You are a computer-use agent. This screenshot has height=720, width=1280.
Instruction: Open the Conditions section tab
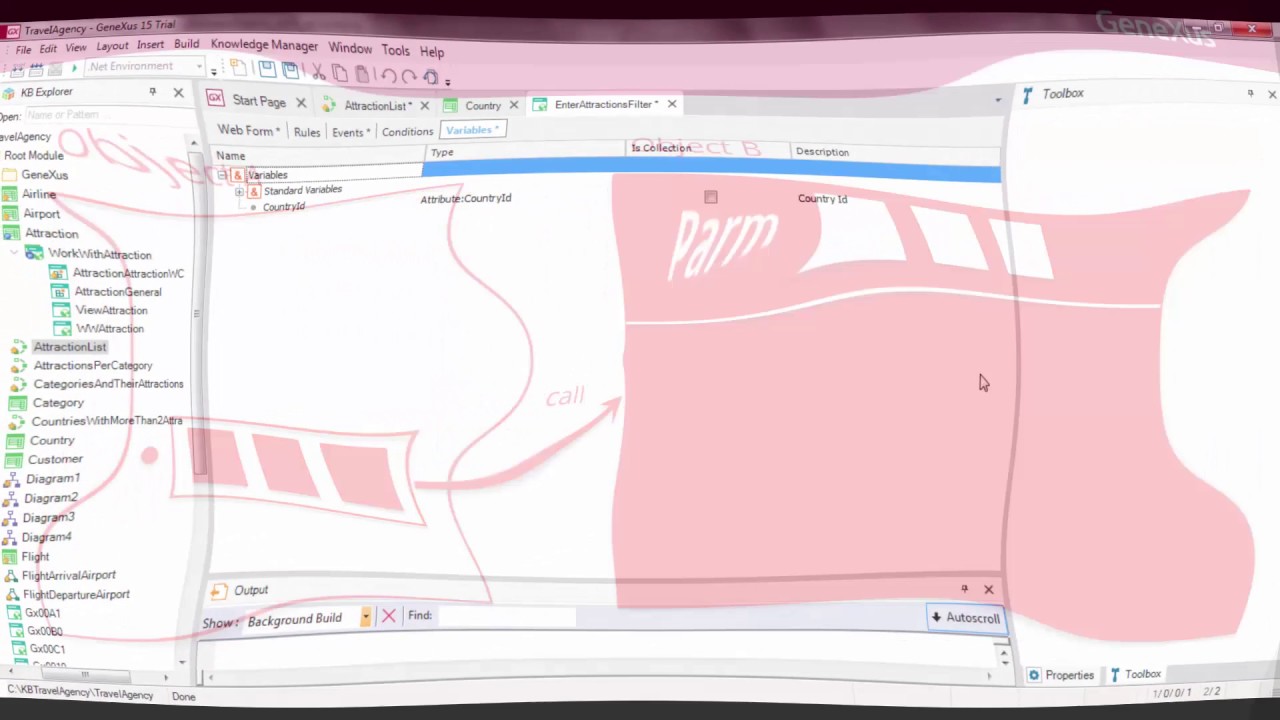click(407, 132)
